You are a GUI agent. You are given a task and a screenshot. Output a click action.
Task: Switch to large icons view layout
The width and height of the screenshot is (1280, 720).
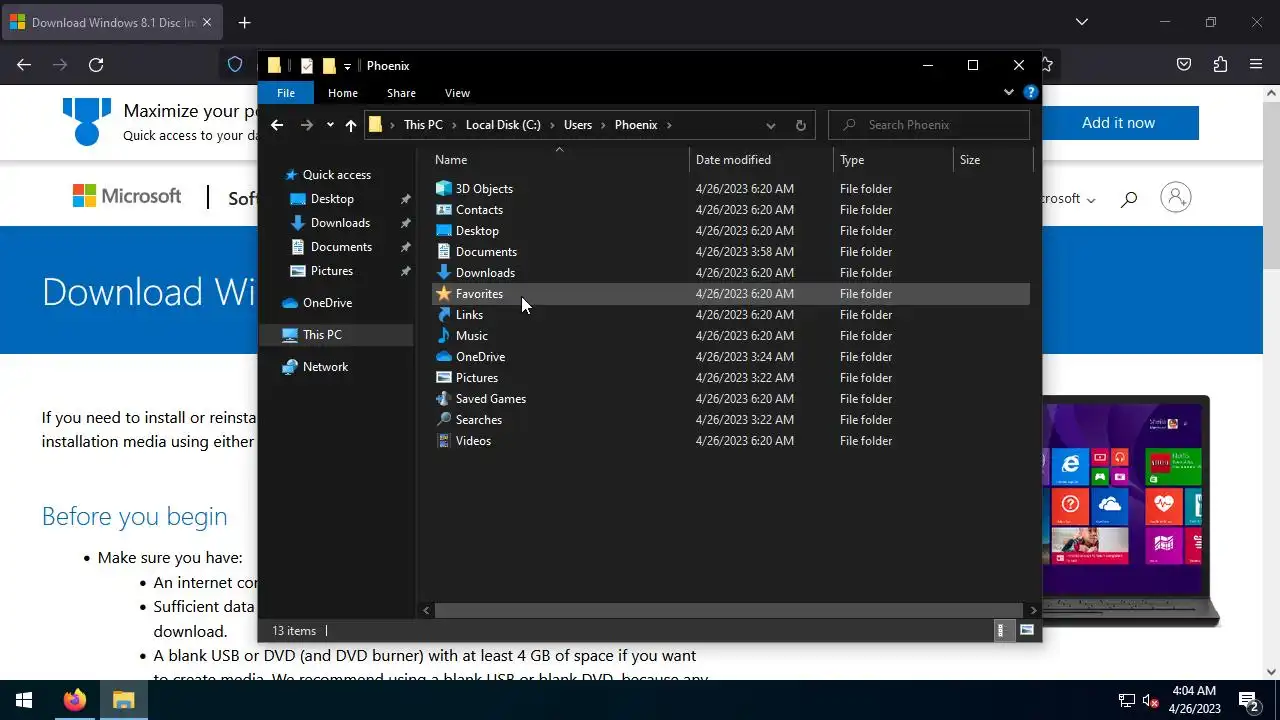click(x=1027, y=630)
